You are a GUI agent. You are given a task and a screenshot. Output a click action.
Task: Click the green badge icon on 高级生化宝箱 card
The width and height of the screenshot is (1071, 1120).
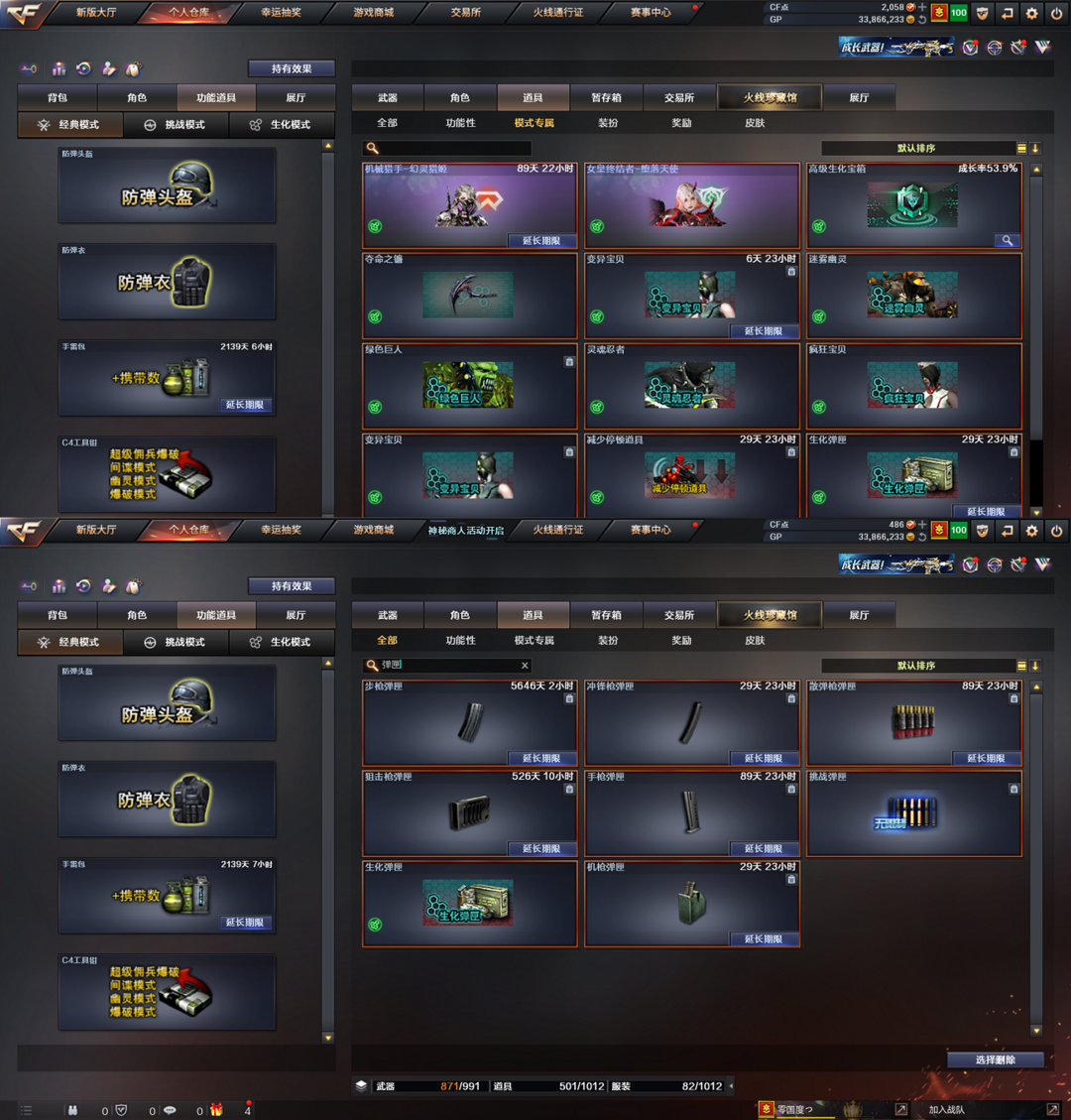coord(819,226)
